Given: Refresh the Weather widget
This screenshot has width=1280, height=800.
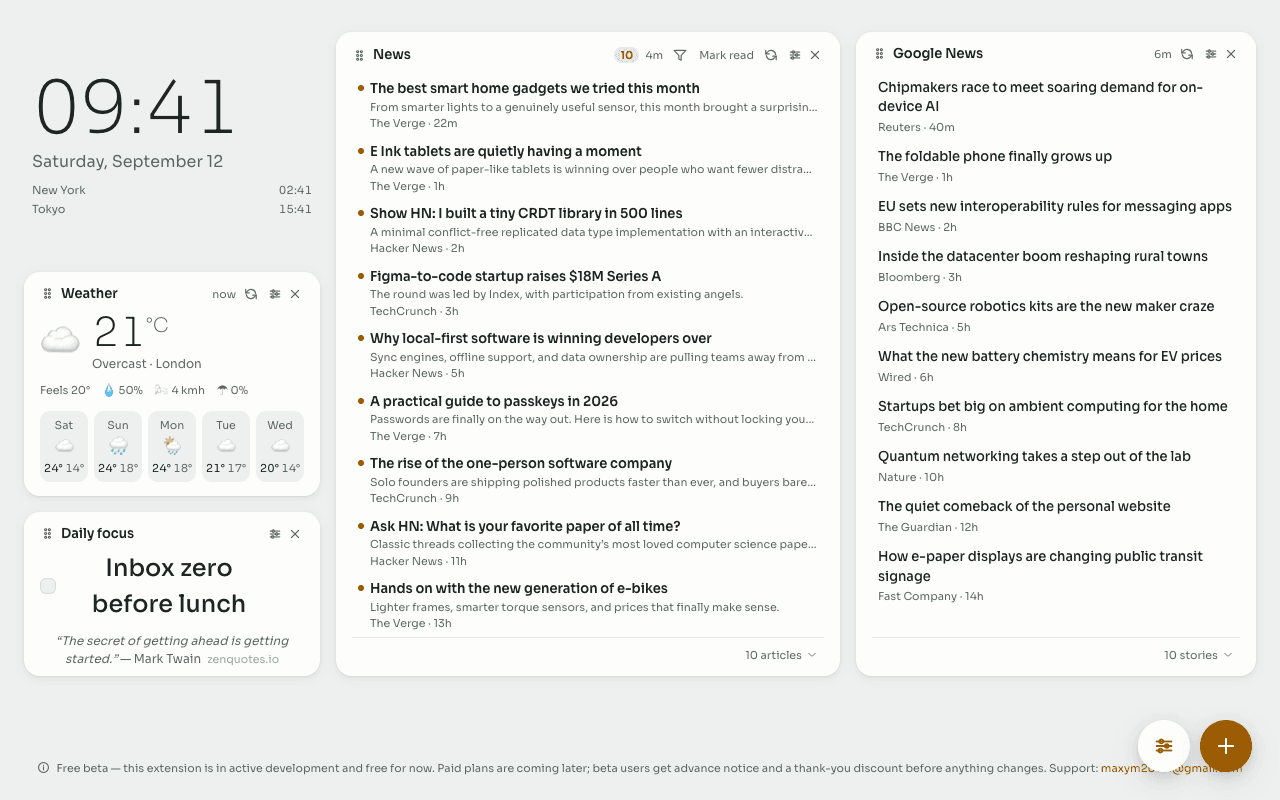Looking at the screenshot, I should 251,294.
